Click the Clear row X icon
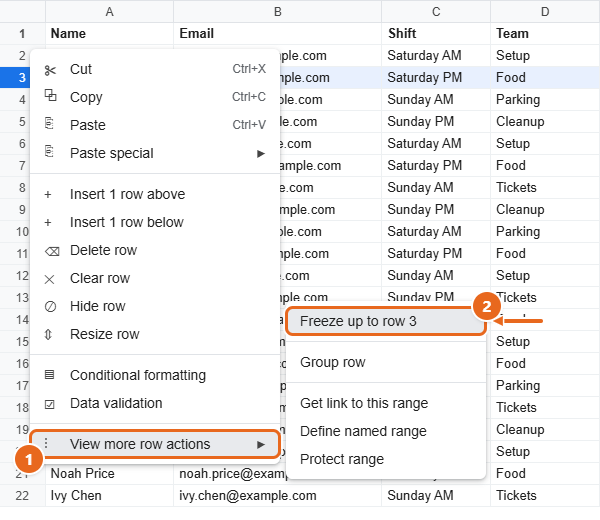The width and height of the screenshot is (600, 520). [x=49, y=279]
